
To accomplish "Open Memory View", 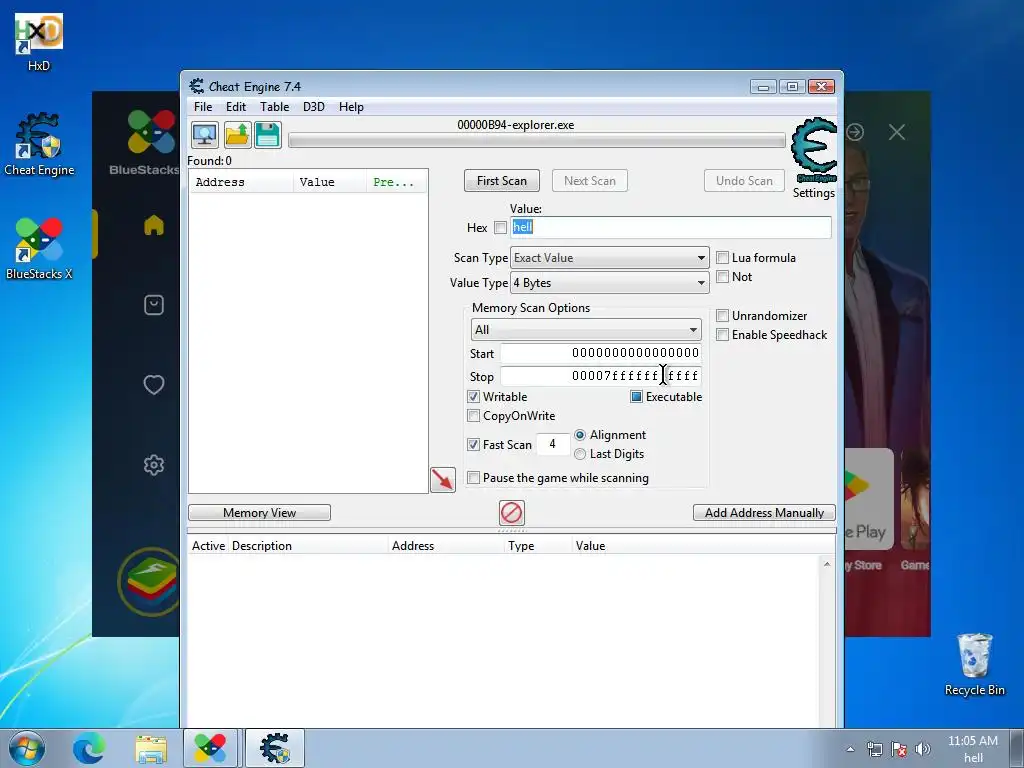I will pos(259,513).
